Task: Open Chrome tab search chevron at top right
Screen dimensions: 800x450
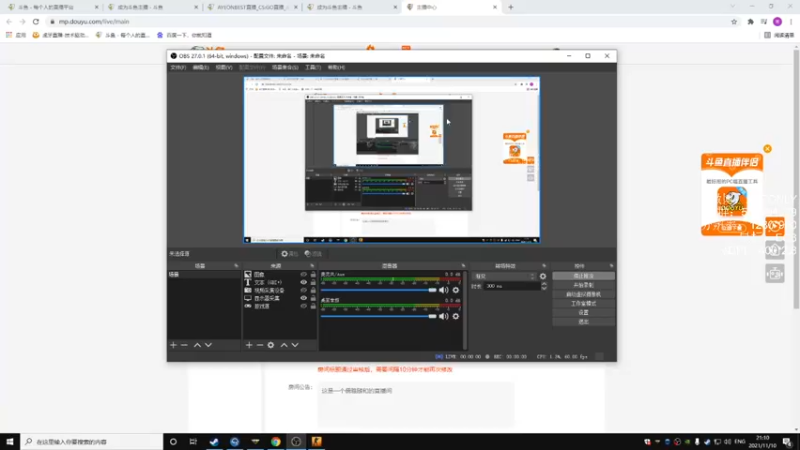Action: (x=733, y=7)
